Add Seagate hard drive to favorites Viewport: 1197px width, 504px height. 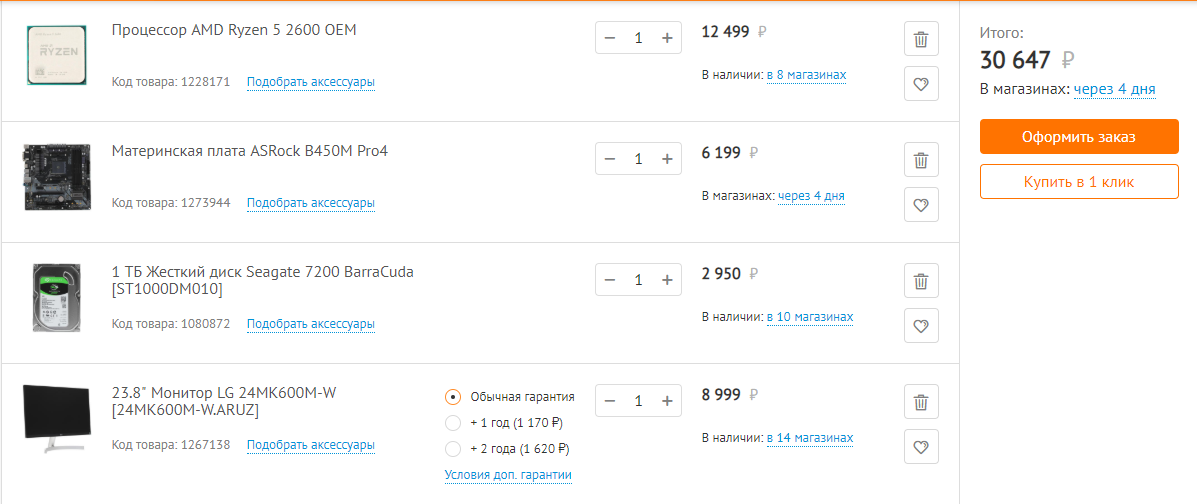(x=921, y=326)
